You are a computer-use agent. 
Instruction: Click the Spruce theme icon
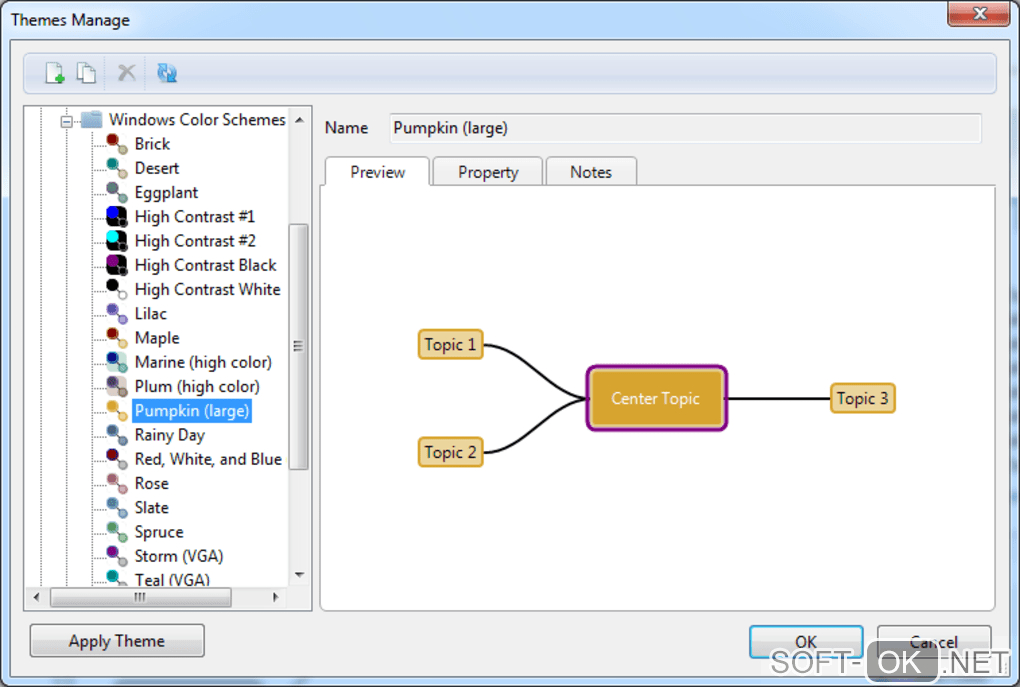(x=116, y=532)
